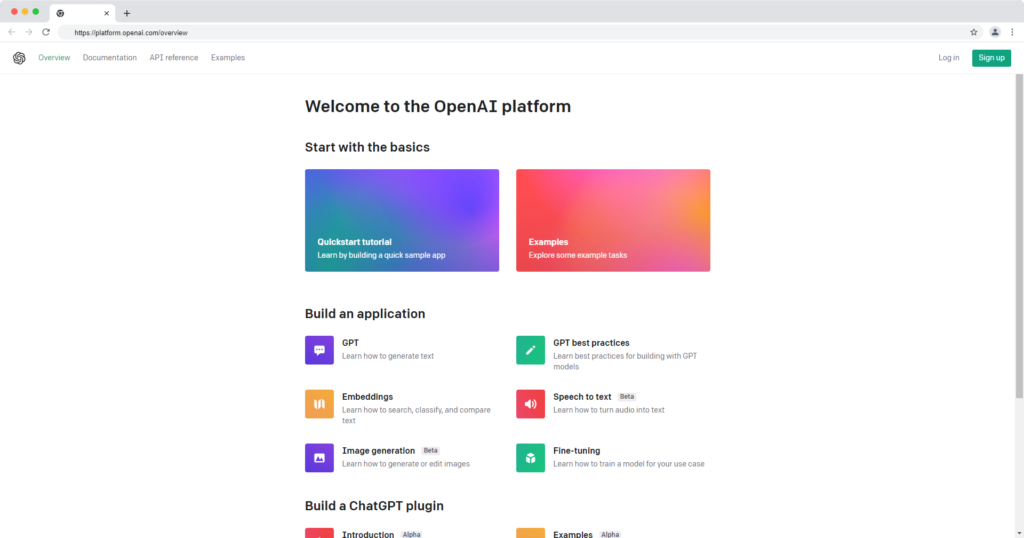Open the GPT guide link

tap(350, 343)
